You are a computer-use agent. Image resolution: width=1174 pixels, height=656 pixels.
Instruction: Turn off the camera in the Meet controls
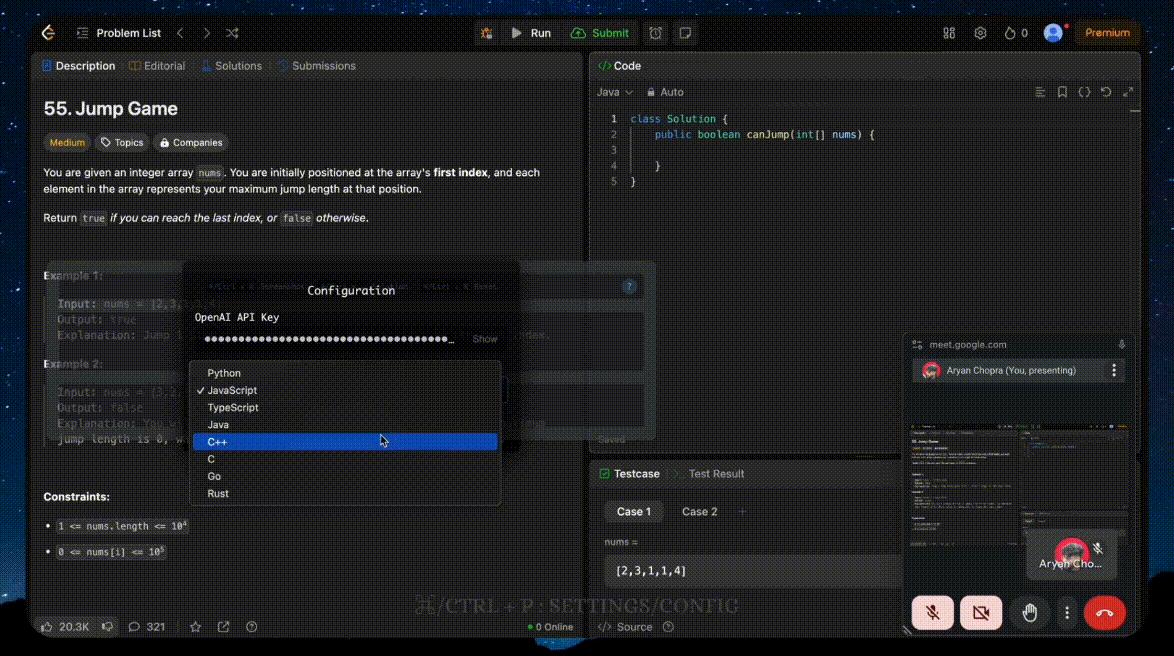click(x=981, y=612)
